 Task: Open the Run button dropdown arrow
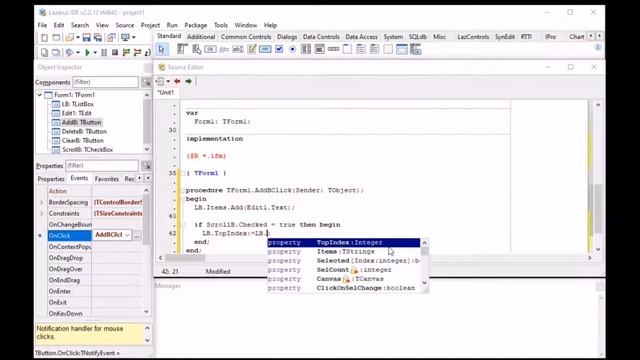95,53
